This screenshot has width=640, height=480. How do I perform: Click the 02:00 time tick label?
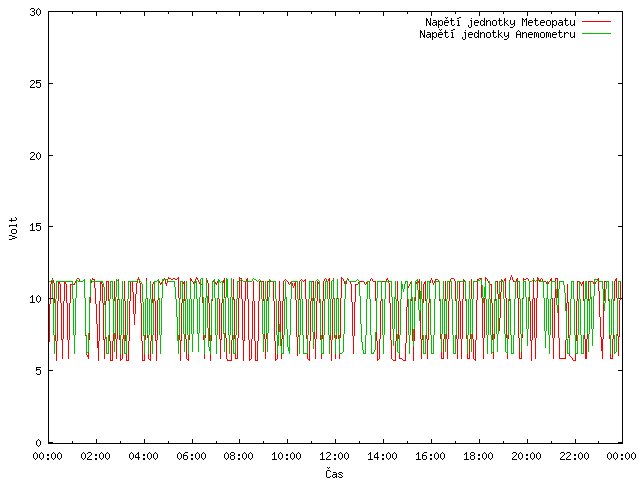coord(96,456)
